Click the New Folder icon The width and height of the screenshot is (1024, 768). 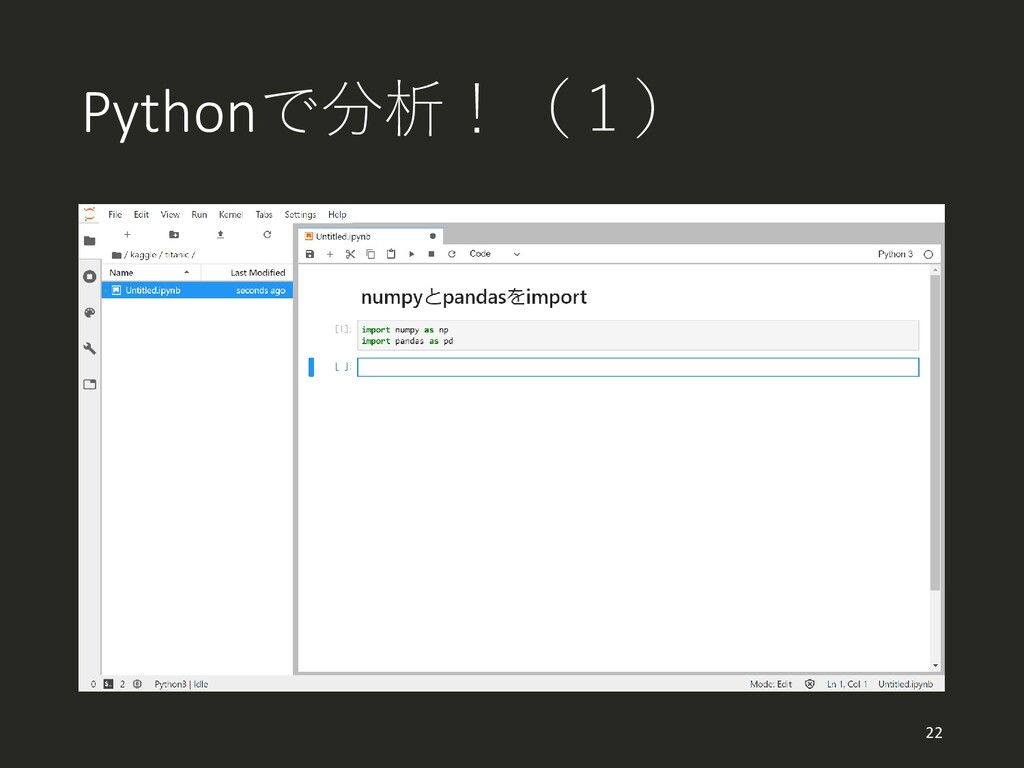tap(174, 234)
